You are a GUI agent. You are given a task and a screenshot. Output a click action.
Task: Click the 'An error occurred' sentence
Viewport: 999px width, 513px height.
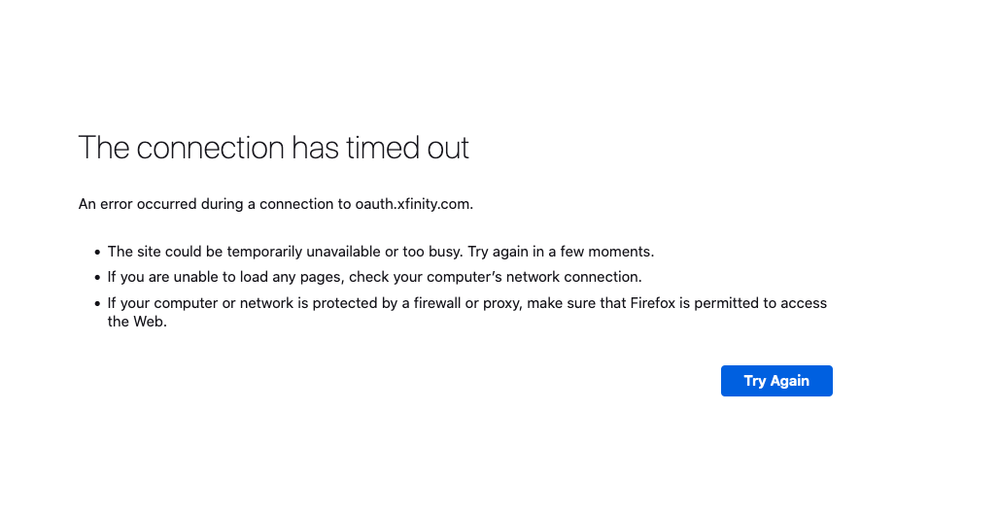276,204
